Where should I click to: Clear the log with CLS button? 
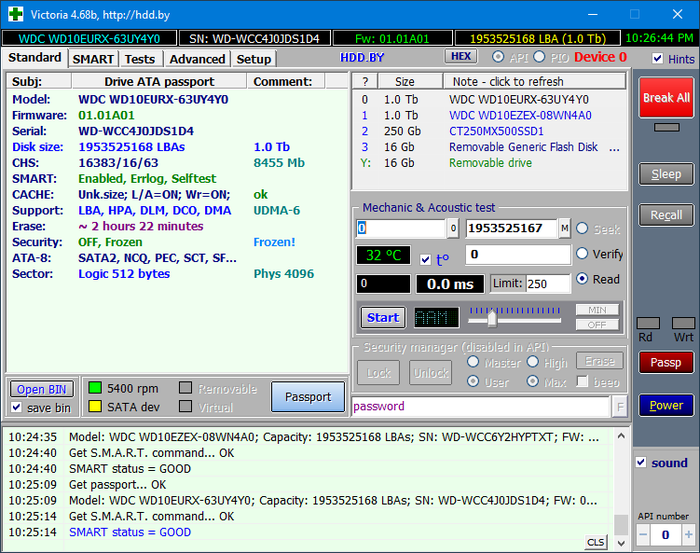pyautogui.click(x=596, y=542)
